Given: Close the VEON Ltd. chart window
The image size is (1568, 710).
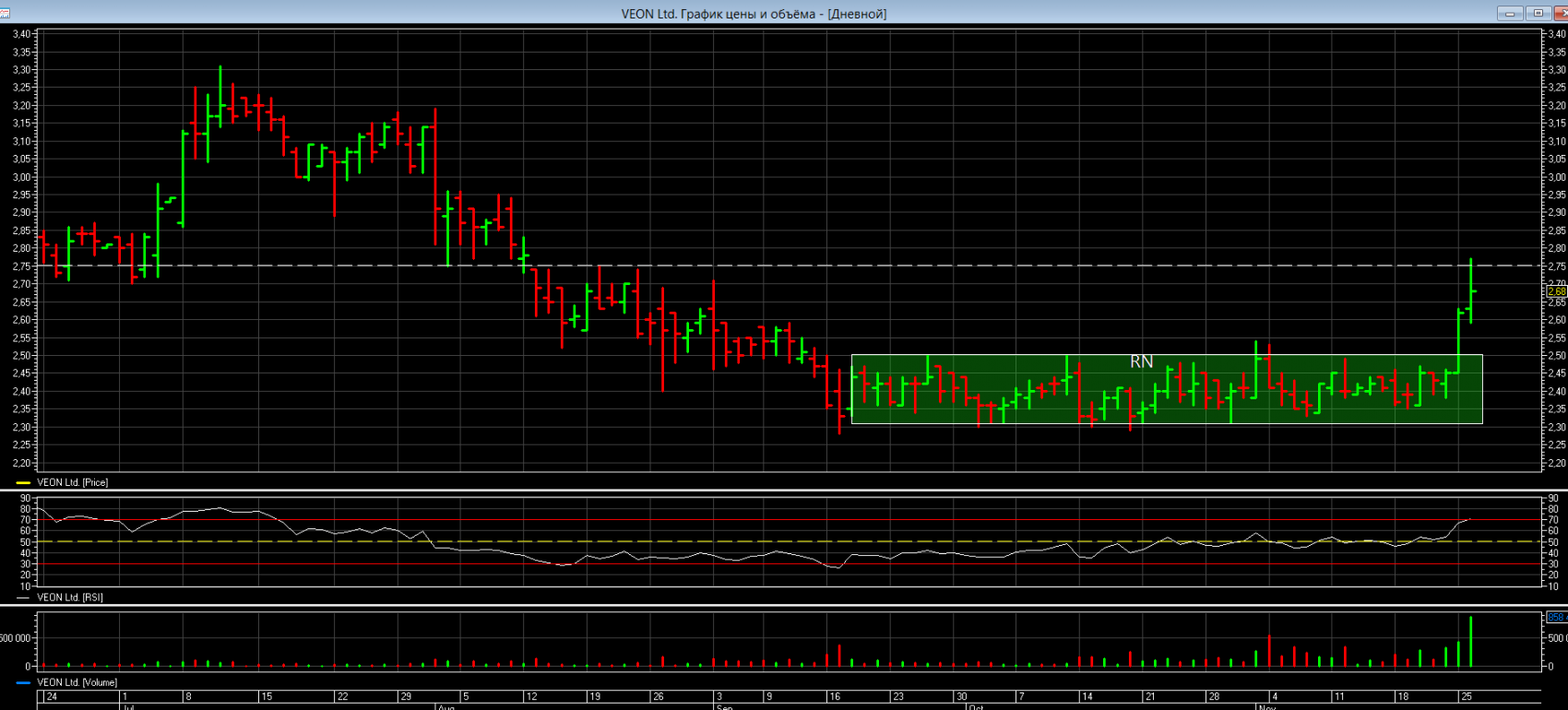Looking at the screenshot, I should (1561, 13).
